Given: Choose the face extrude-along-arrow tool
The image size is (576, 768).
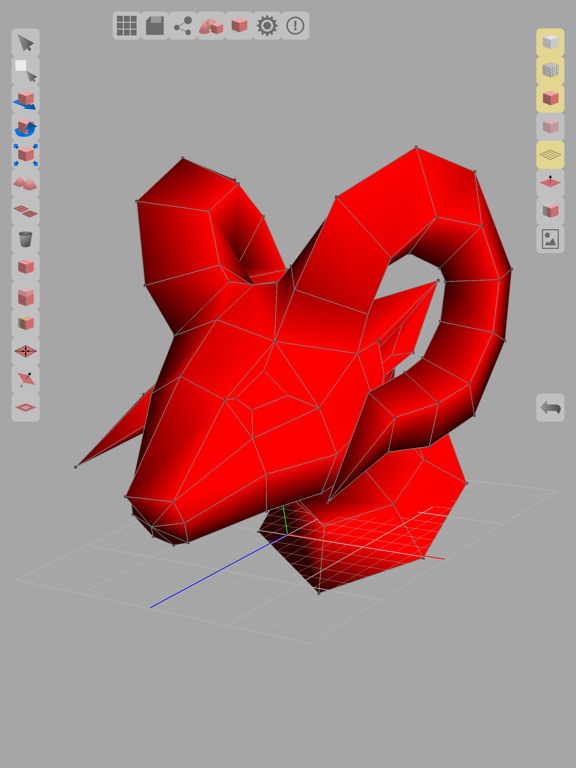Looking at the screenshot, I should [25, 379].
